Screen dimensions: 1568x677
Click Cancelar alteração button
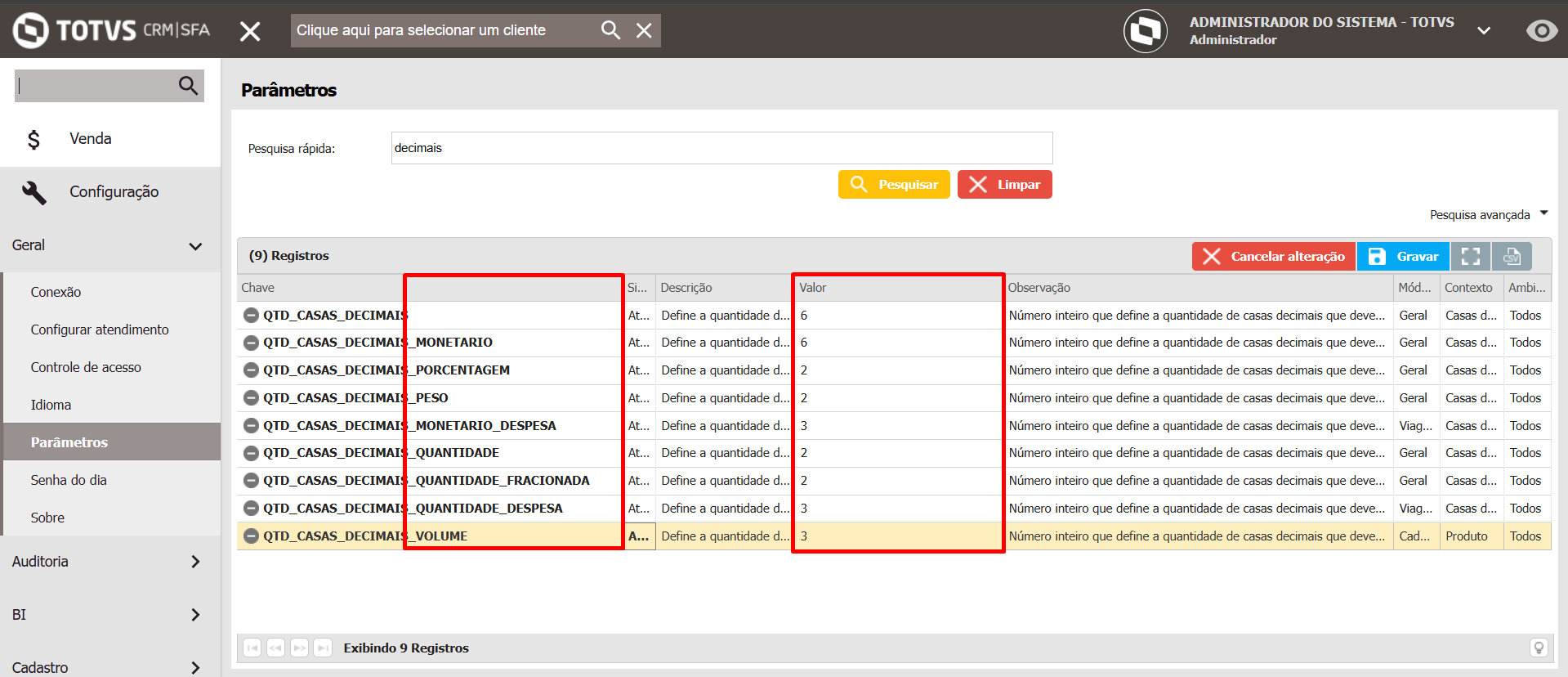click(x=1273, y=257)
